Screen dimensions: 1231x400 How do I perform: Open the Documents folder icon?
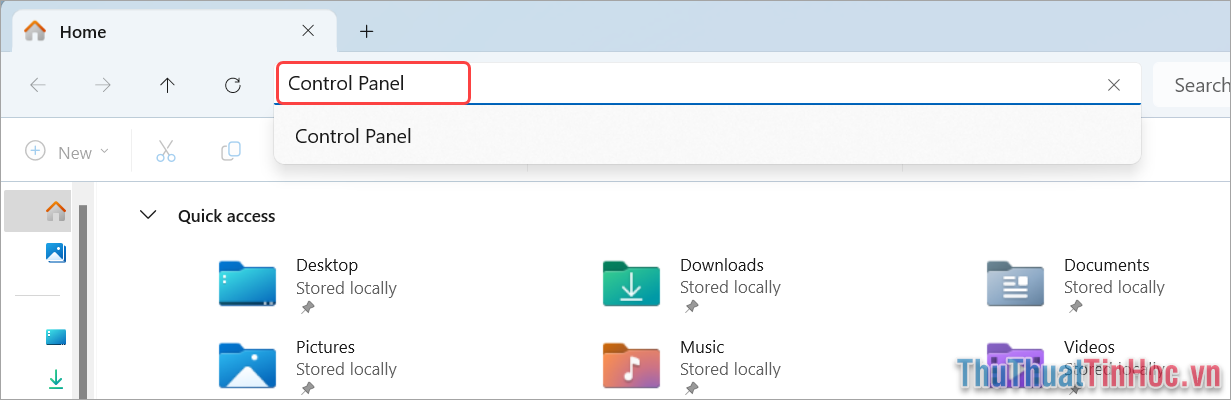(1015, 284)
